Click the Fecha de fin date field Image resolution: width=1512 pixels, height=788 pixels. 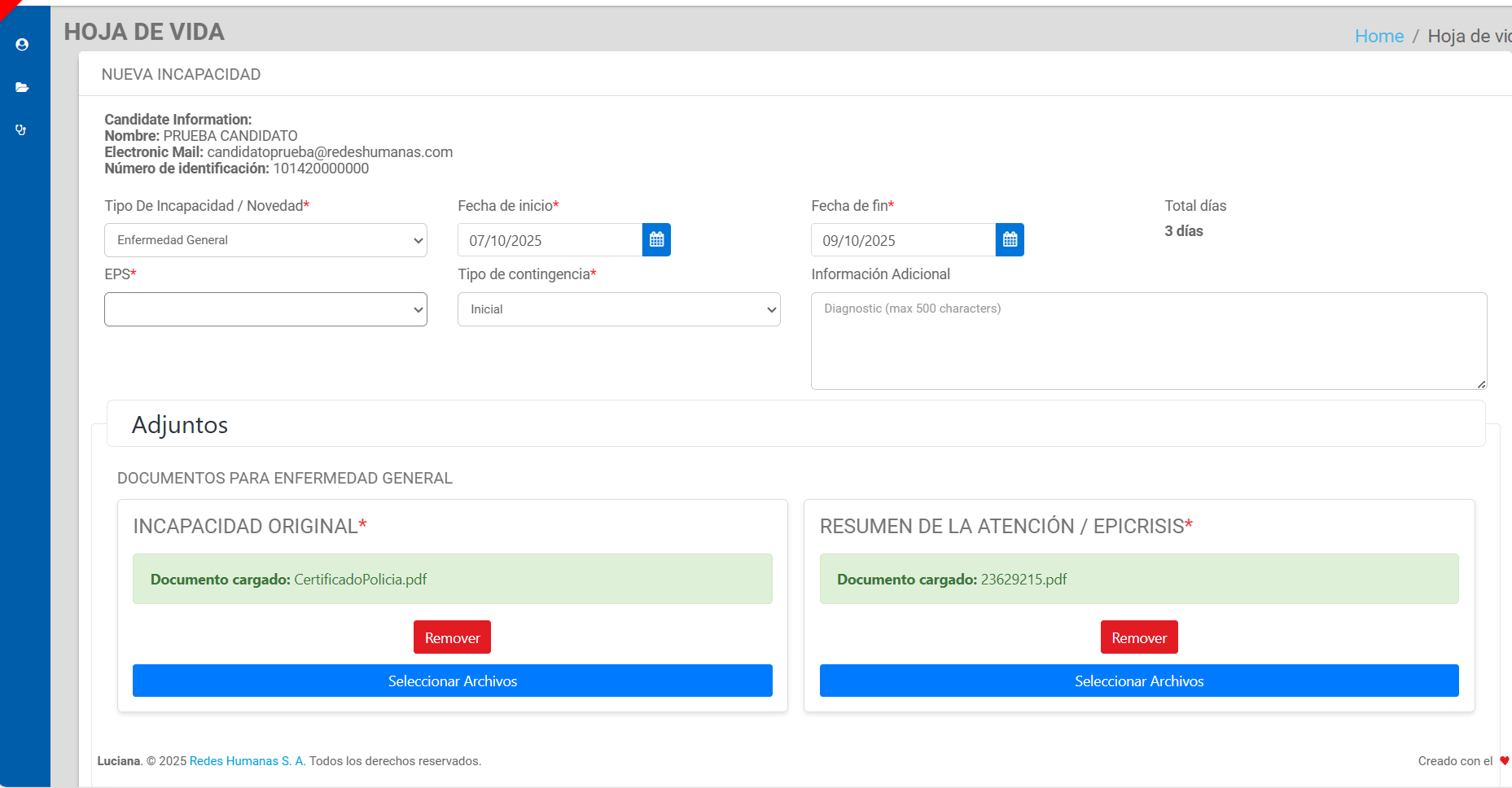click(x=903, y=240)
